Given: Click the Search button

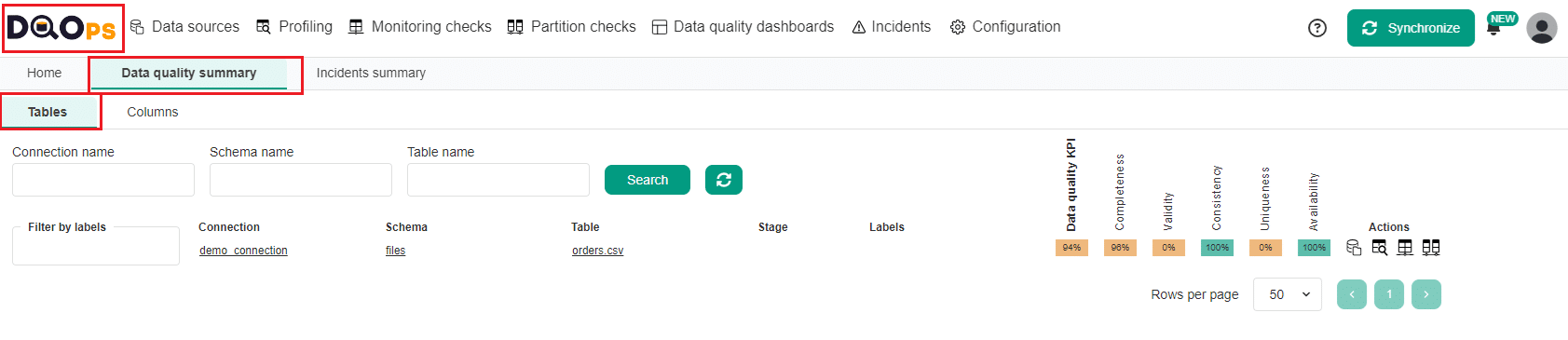Looking at the screenshot, I should click(648, 180).
